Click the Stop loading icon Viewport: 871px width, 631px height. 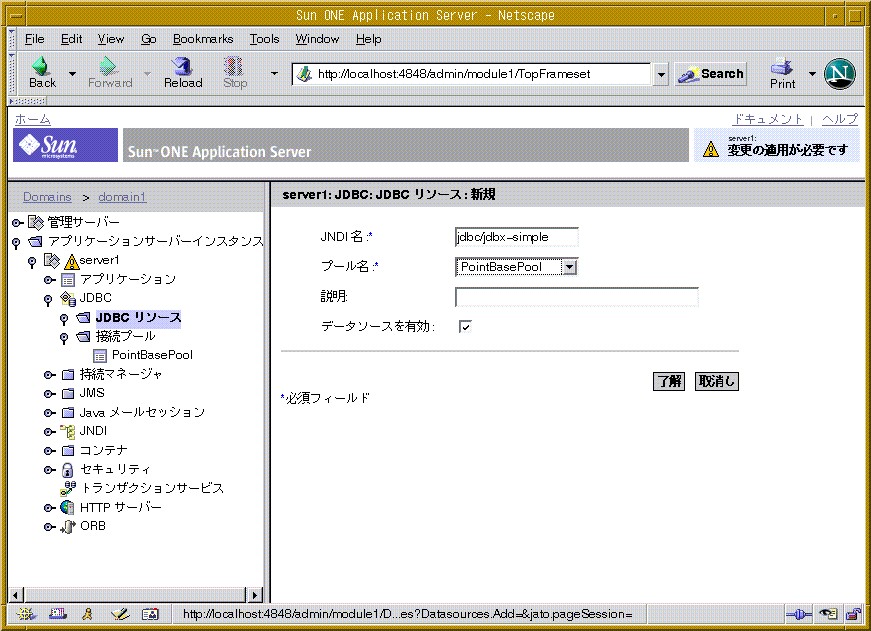tap(233, 67)
